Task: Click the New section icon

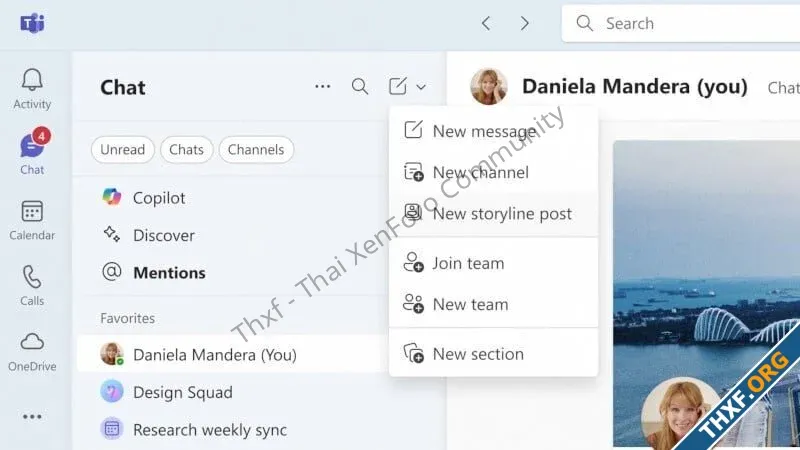Action: pyautogui.click(x=413, y=353)
